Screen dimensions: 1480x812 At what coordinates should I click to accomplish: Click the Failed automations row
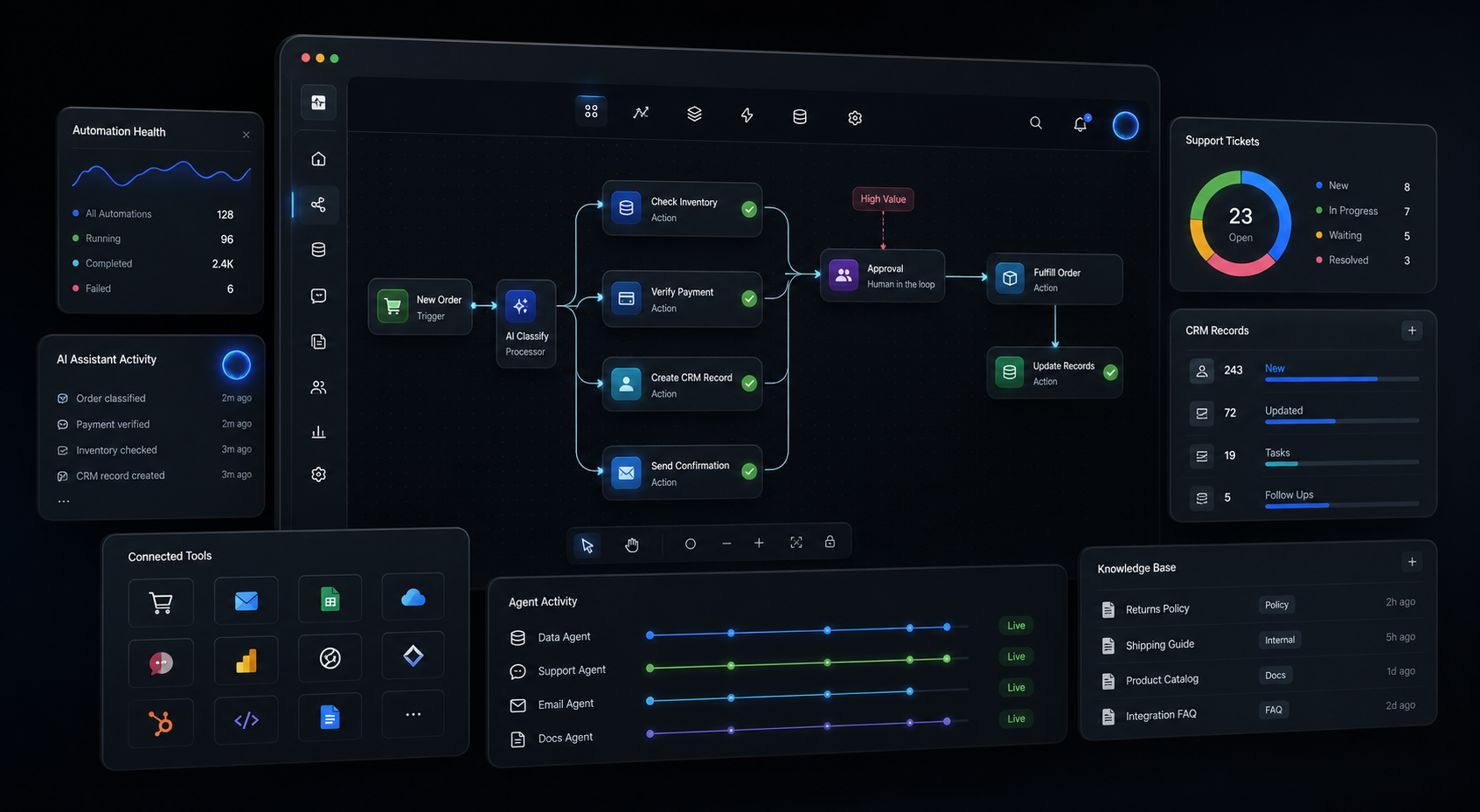coord(154,288)
